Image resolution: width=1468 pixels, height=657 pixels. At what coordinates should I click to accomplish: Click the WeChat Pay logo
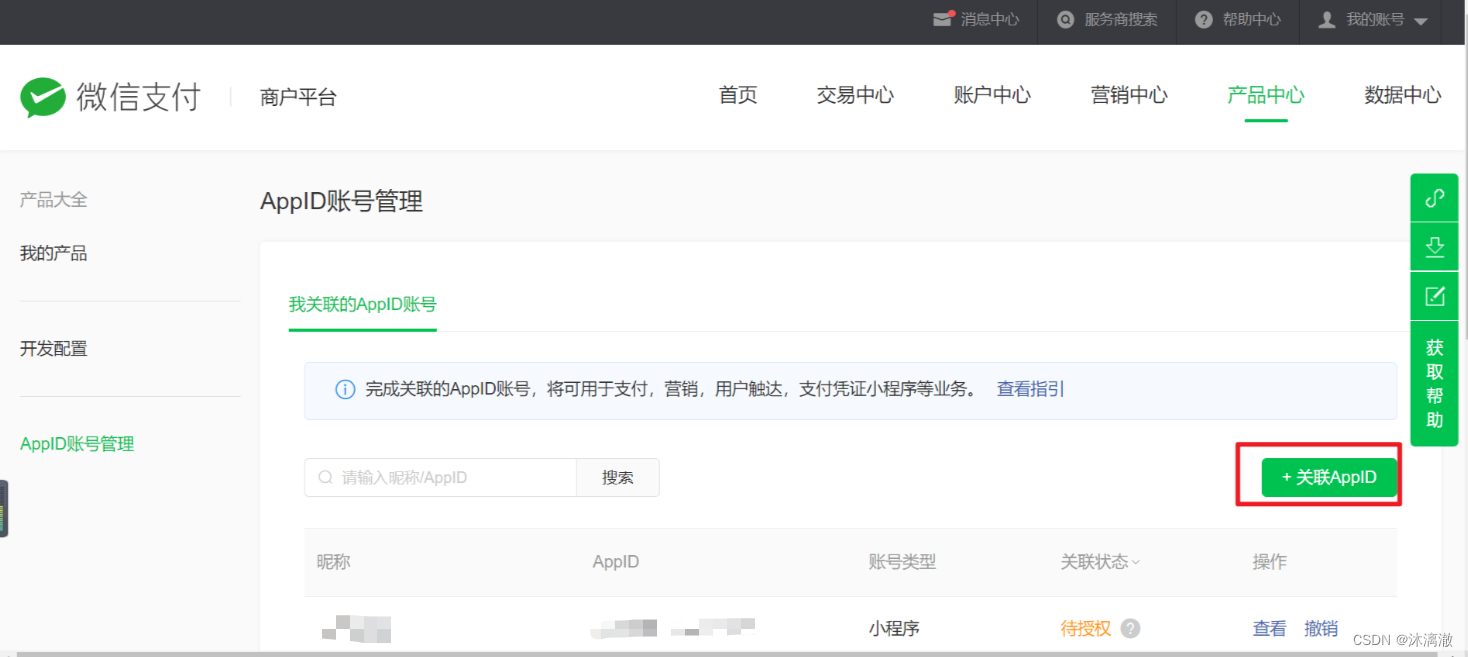point(110,97)
